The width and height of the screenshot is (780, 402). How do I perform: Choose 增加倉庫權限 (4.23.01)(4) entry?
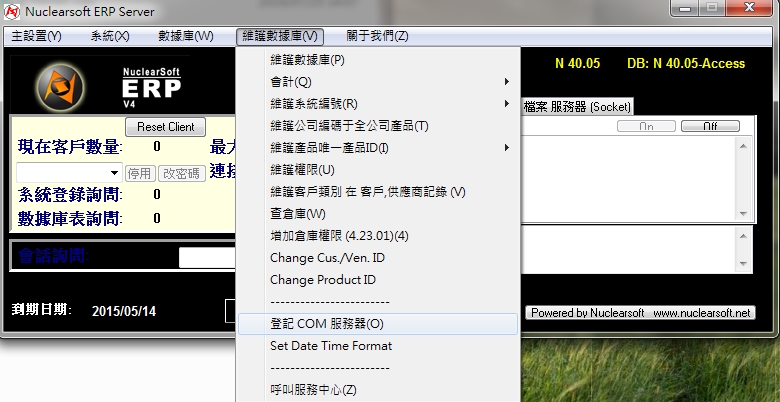point(378,235)
